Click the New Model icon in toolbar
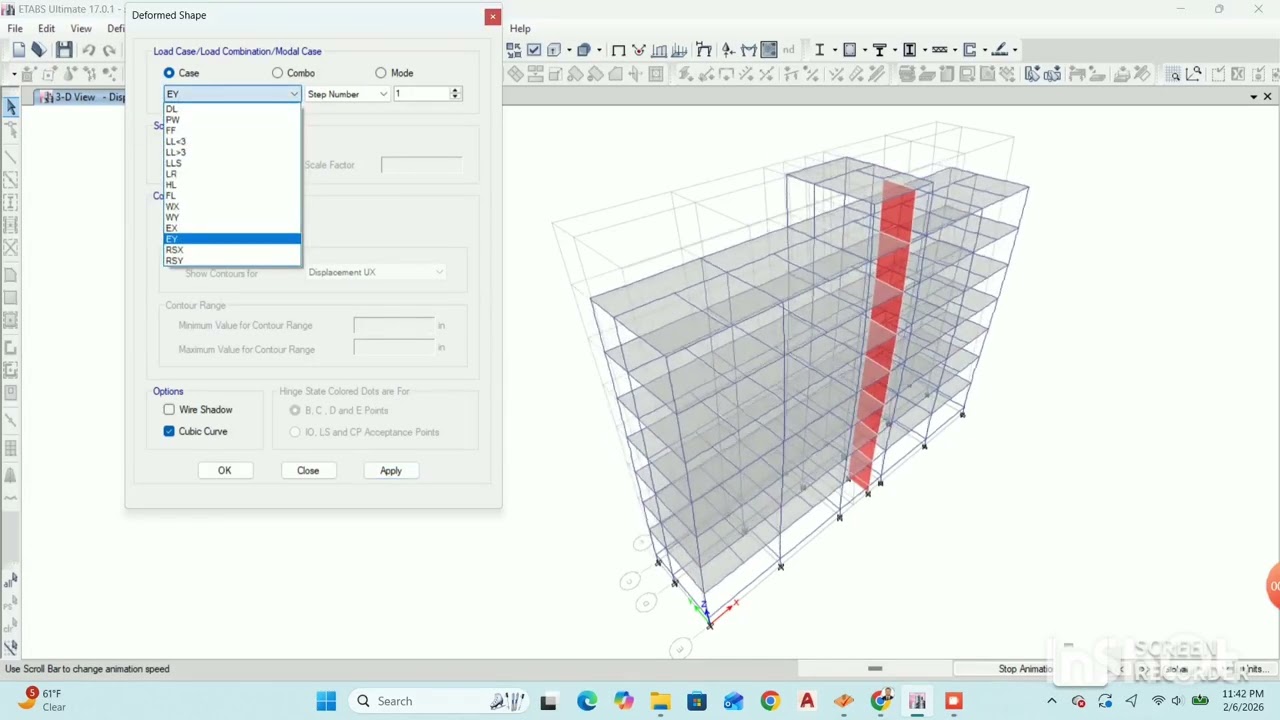The height and width of the screenshot is (720, 1280). pyautogui.click(x=18, y=50)
